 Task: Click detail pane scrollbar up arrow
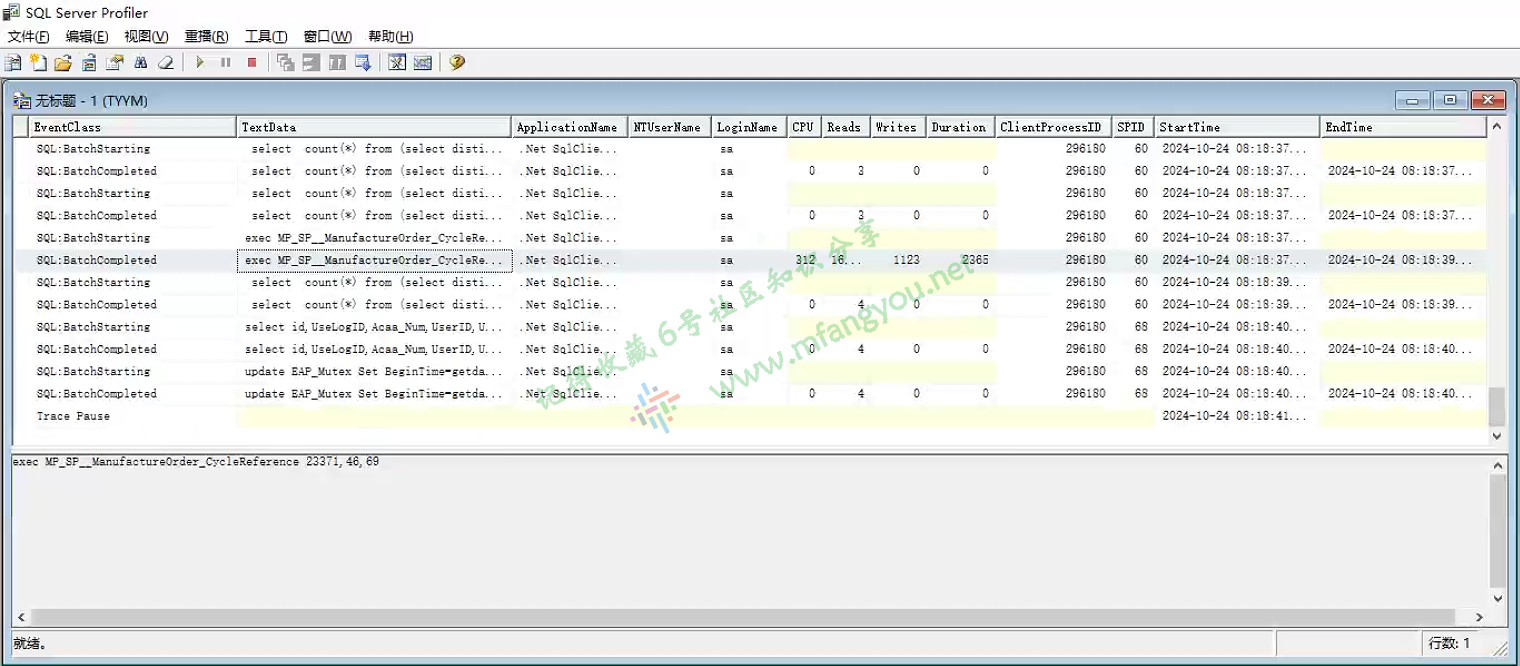(x=1497, y=466)
